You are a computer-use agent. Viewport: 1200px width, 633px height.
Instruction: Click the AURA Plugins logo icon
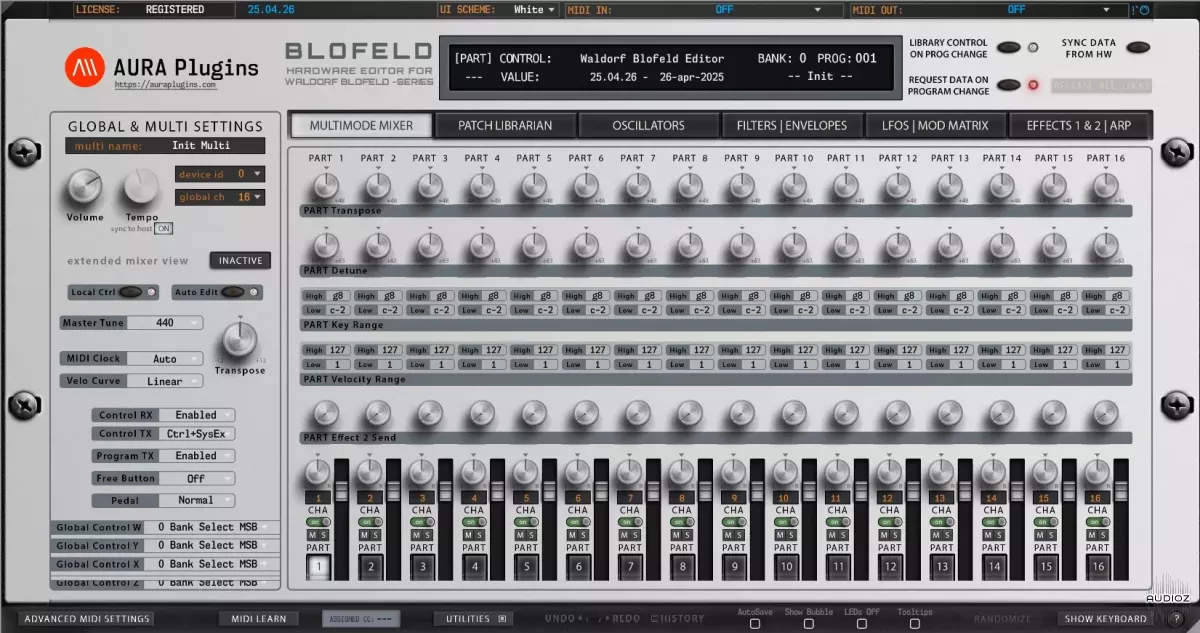pyautogui.click(x=85, y=67)
